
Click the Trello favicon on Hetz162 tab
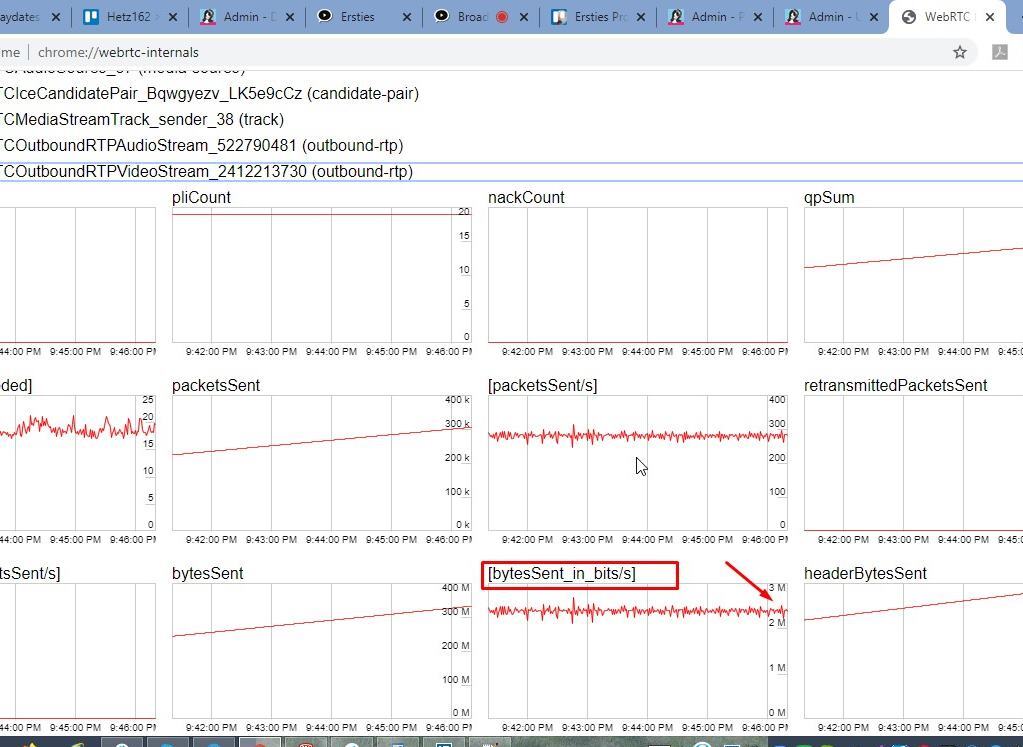[91, 17]
